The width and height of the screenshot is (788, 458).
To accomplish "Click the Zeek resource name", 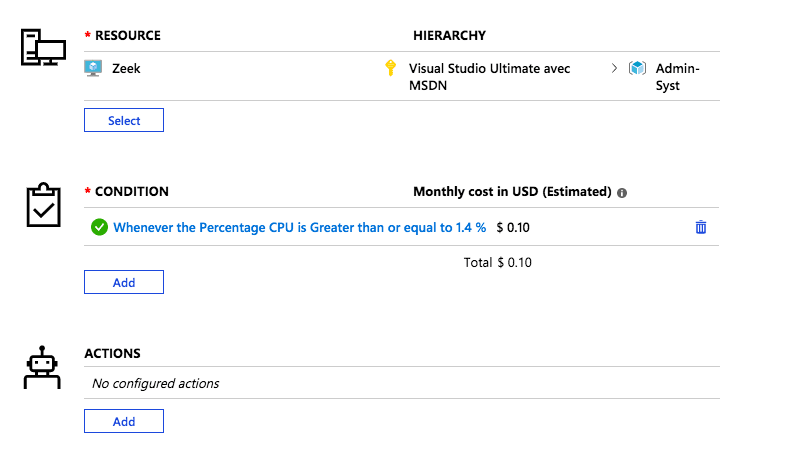I will click(126, 69).
